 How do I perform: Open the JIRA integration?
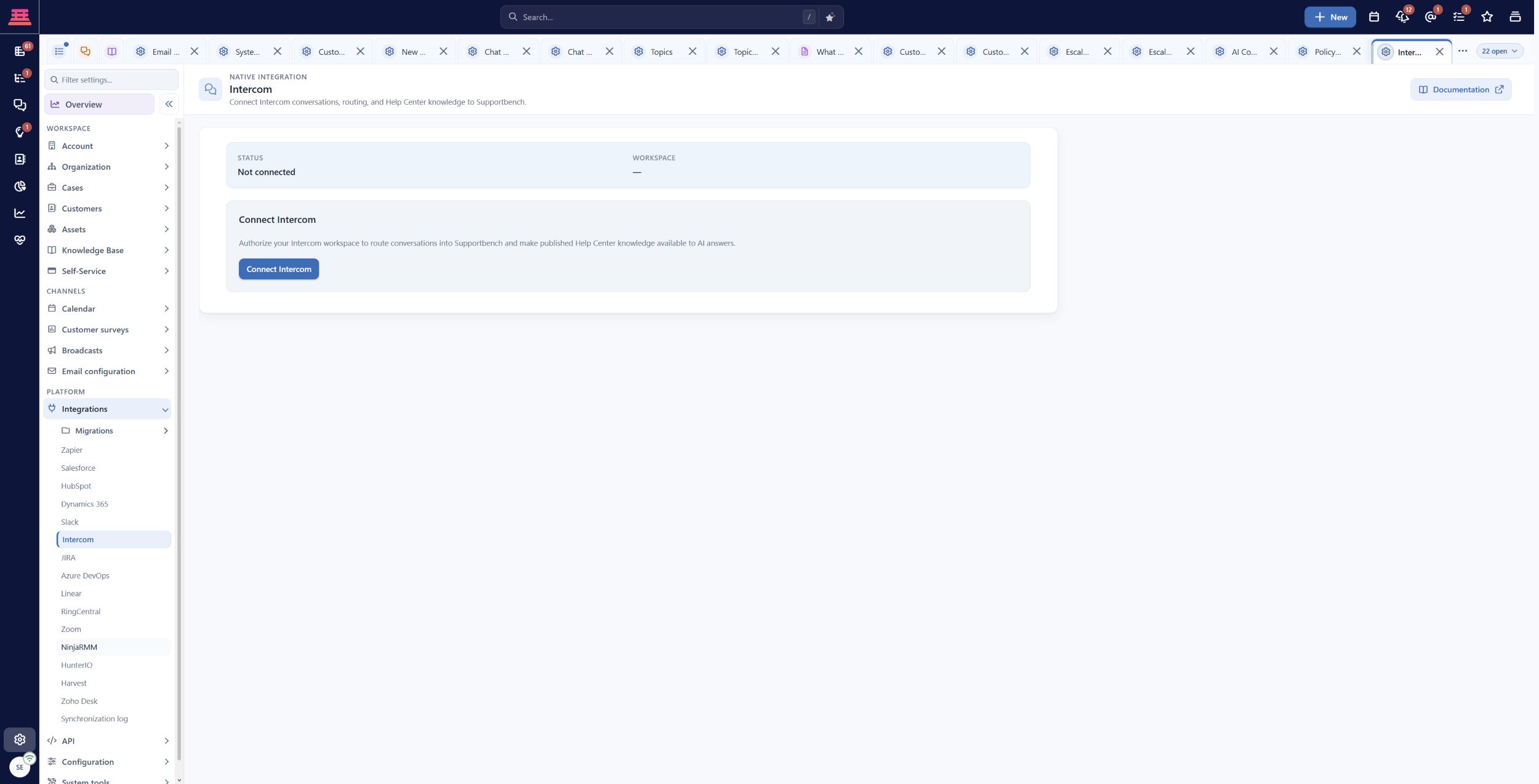click(x=114, y=558)
